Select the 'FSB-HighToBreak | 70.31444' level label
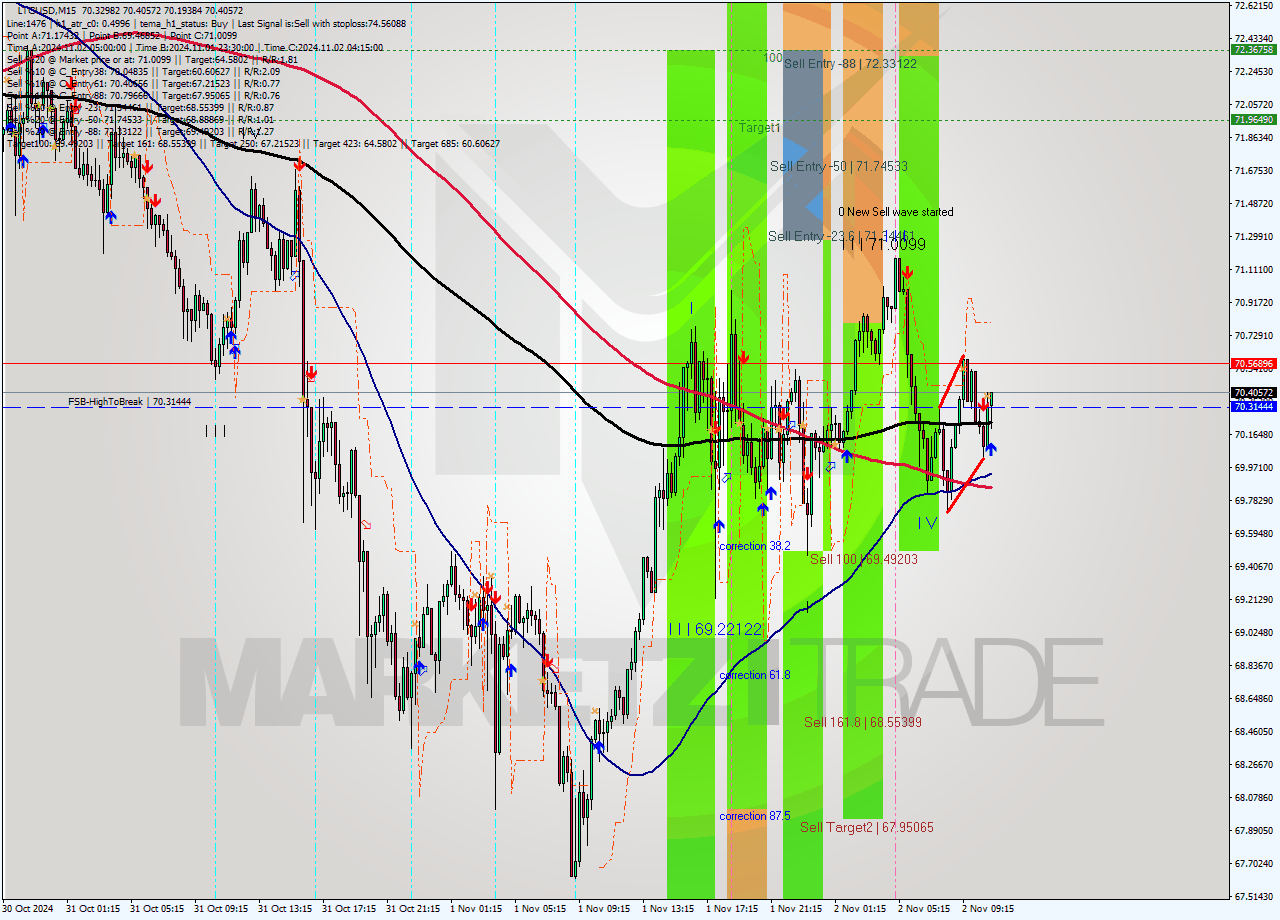1280x920 pixels. point(129,401)
